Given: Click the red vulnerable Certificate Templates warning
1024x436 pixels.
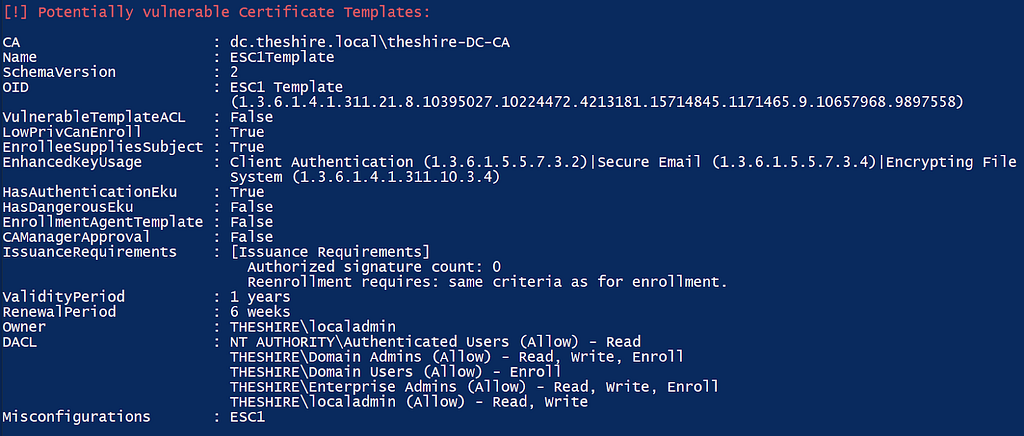Looking at the screenshot, I should (x=217, y=12).
